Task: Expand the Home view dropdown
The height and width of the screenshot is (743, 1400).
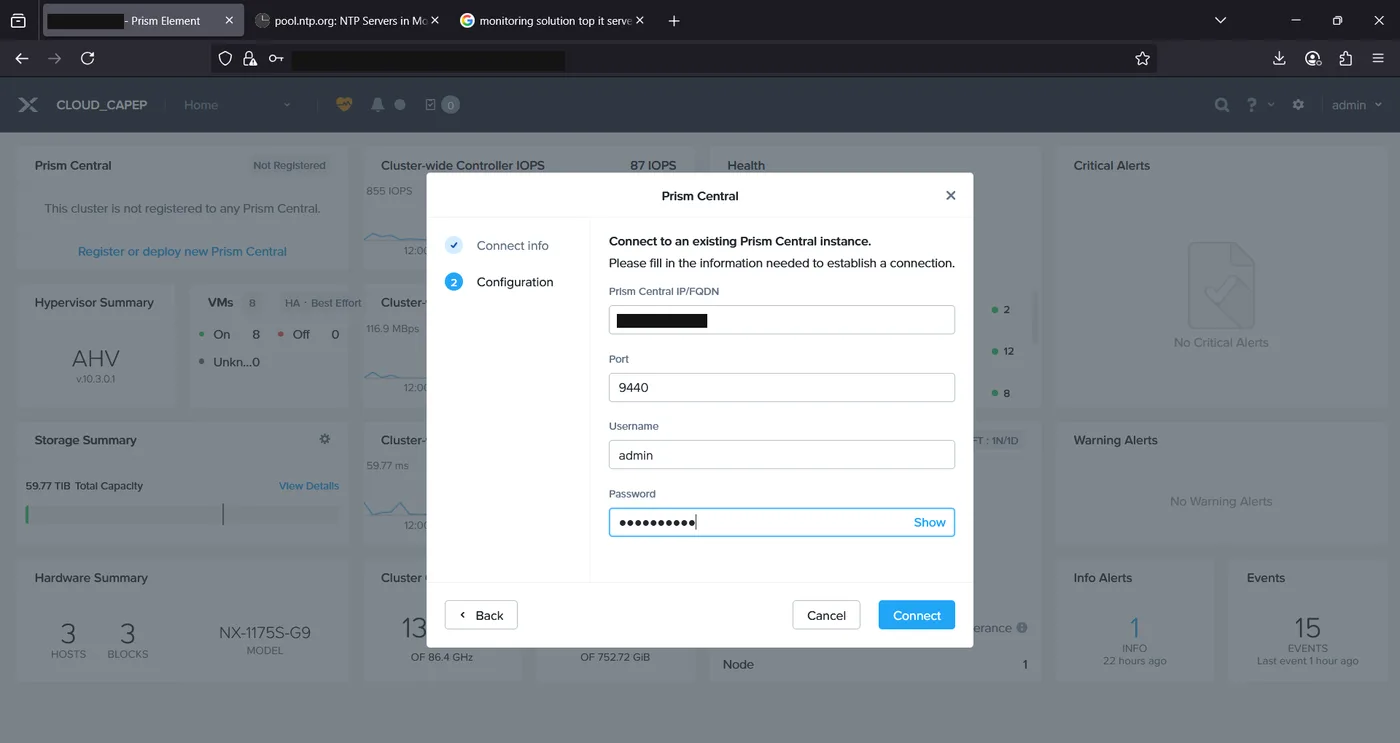Action: 237,104
